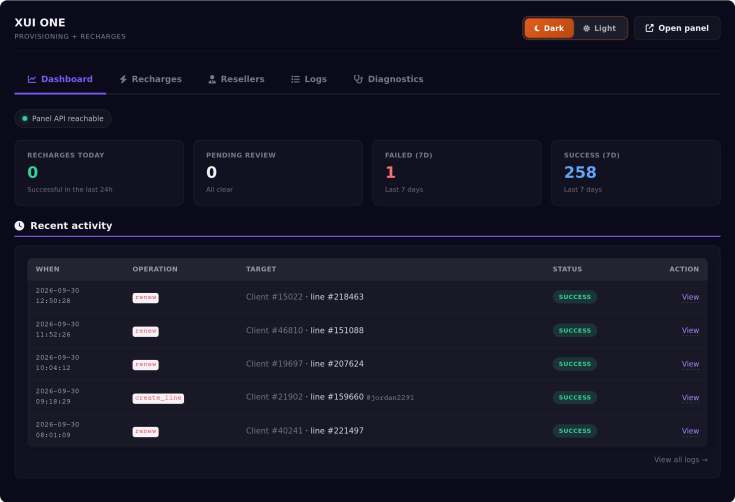Viewport: 735px width, 502px height.
Task: Click the WHEN column header
Action: click(47, 270)
